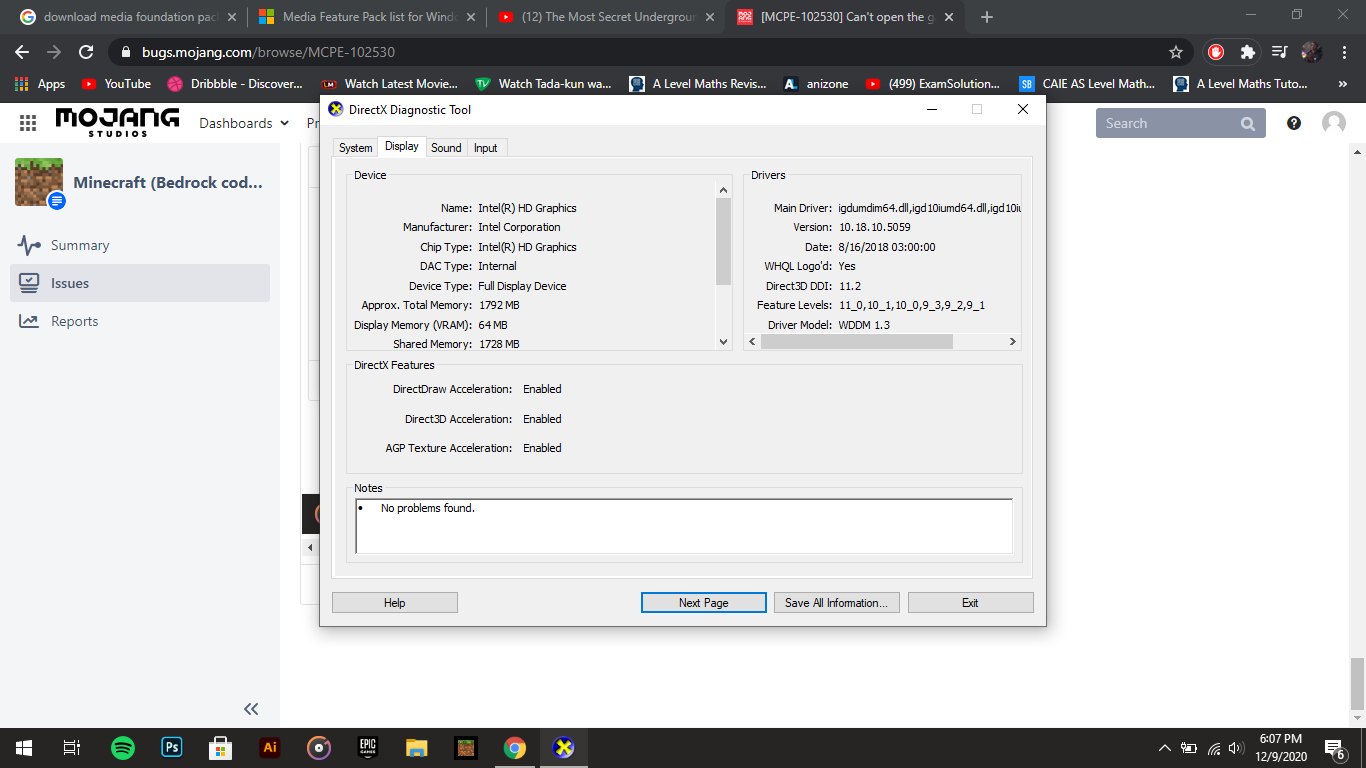Open the Input tab
This screenshot has width=1366, height=768.
coord(486,148)
